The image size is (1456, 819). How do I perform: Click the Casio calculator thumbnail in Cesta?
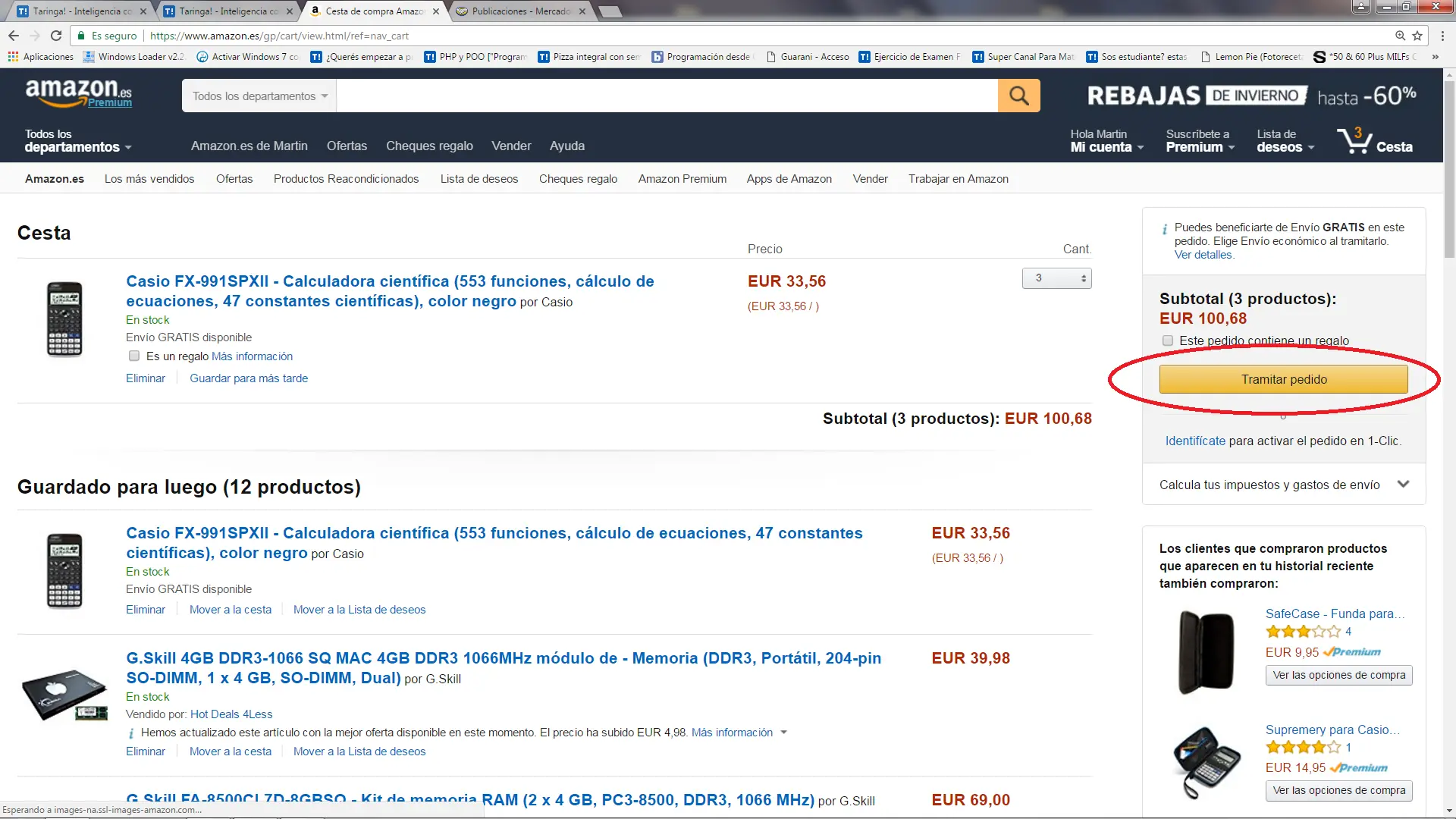point(64,319)
